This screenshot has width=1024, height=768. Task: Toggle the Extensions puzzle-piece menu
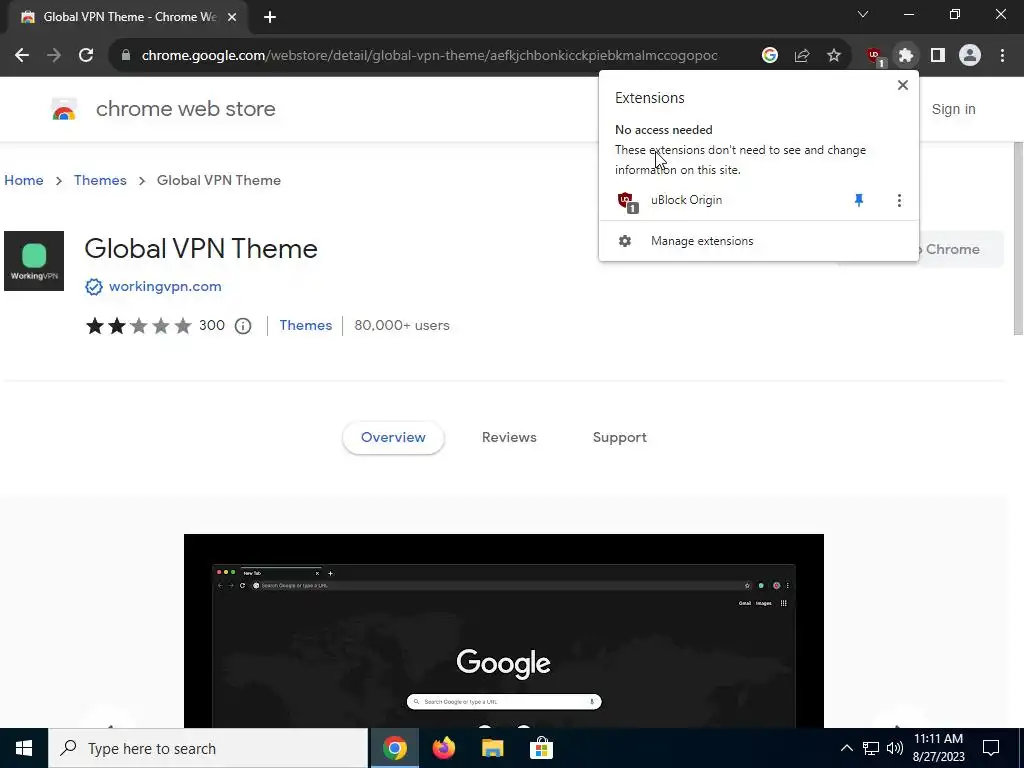point(906,56)
